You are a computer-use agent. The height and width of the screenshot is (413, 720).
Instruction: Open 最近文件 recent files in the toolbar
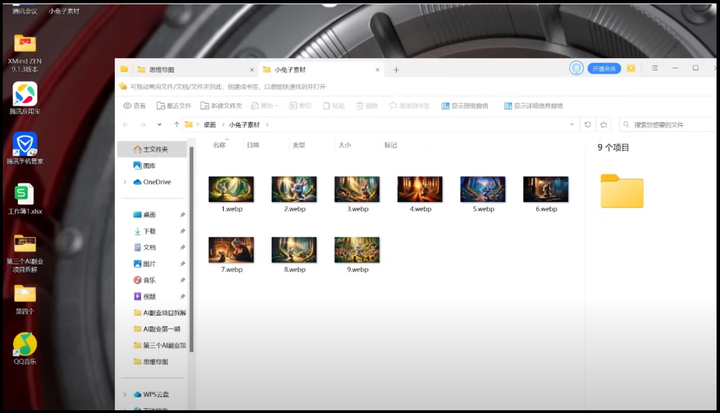pos(174,106)
